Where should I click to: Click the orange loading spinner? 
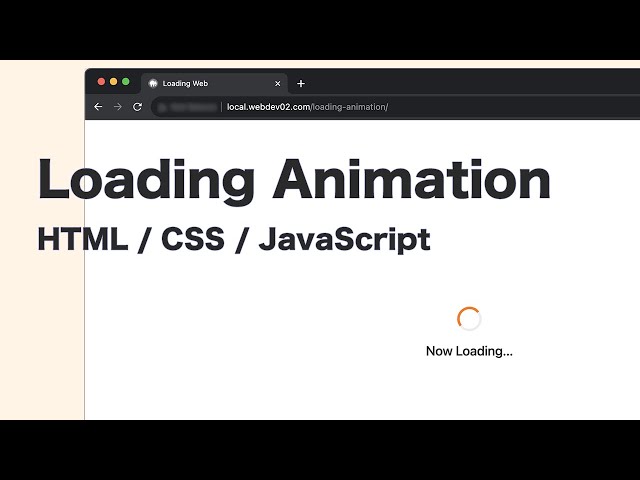point(469,319)
